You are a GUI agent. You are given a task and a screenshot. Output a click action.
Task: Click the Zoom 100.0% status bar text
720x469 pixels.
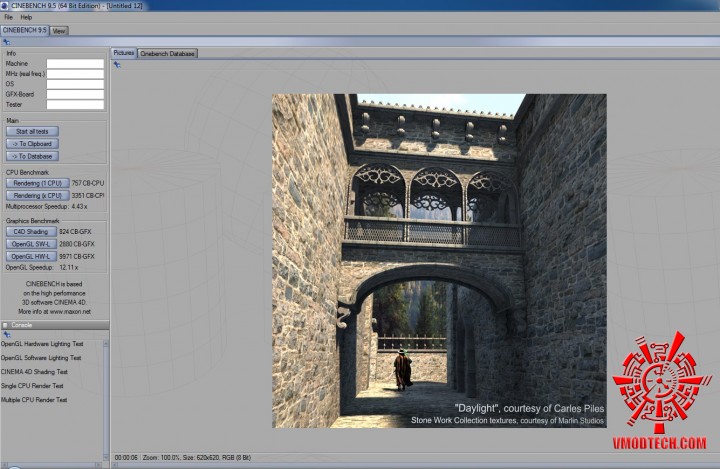[159, 458]
